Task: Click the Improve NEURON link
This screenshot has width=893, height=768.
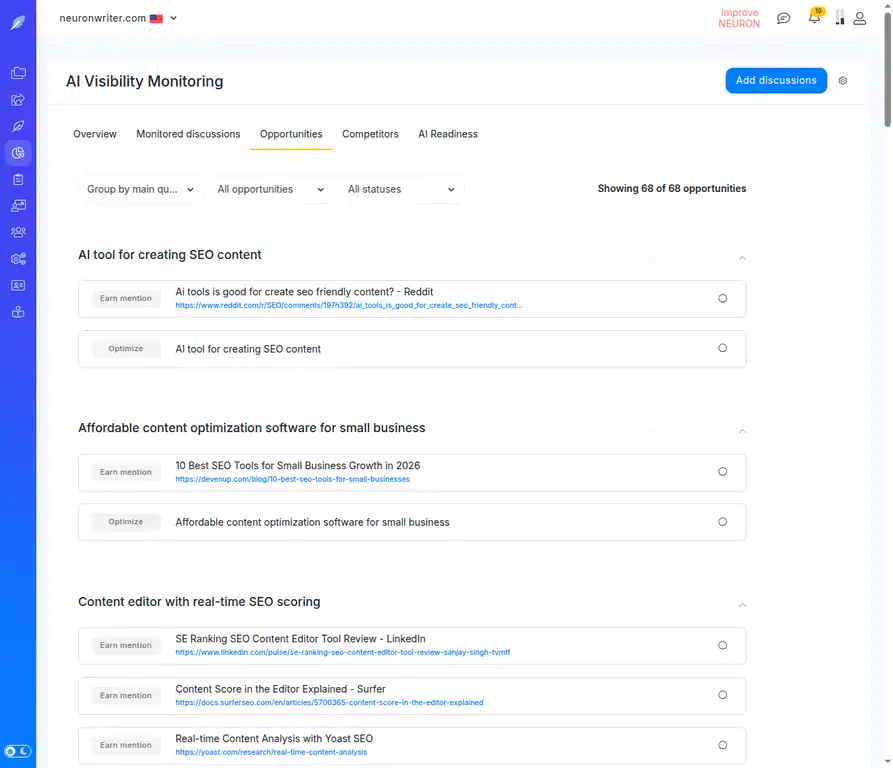Action: (739, 18)
